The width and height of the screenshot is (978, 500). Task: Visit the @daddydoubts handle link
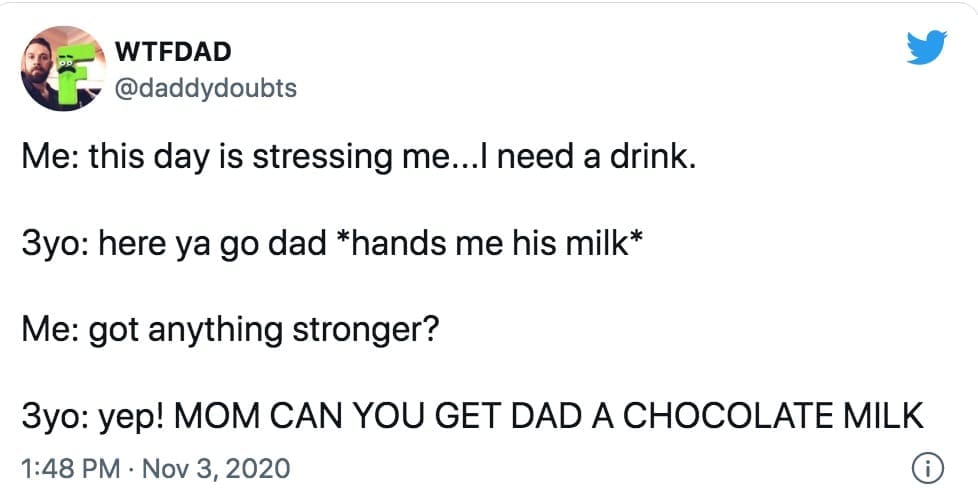(x=207, y=88)
